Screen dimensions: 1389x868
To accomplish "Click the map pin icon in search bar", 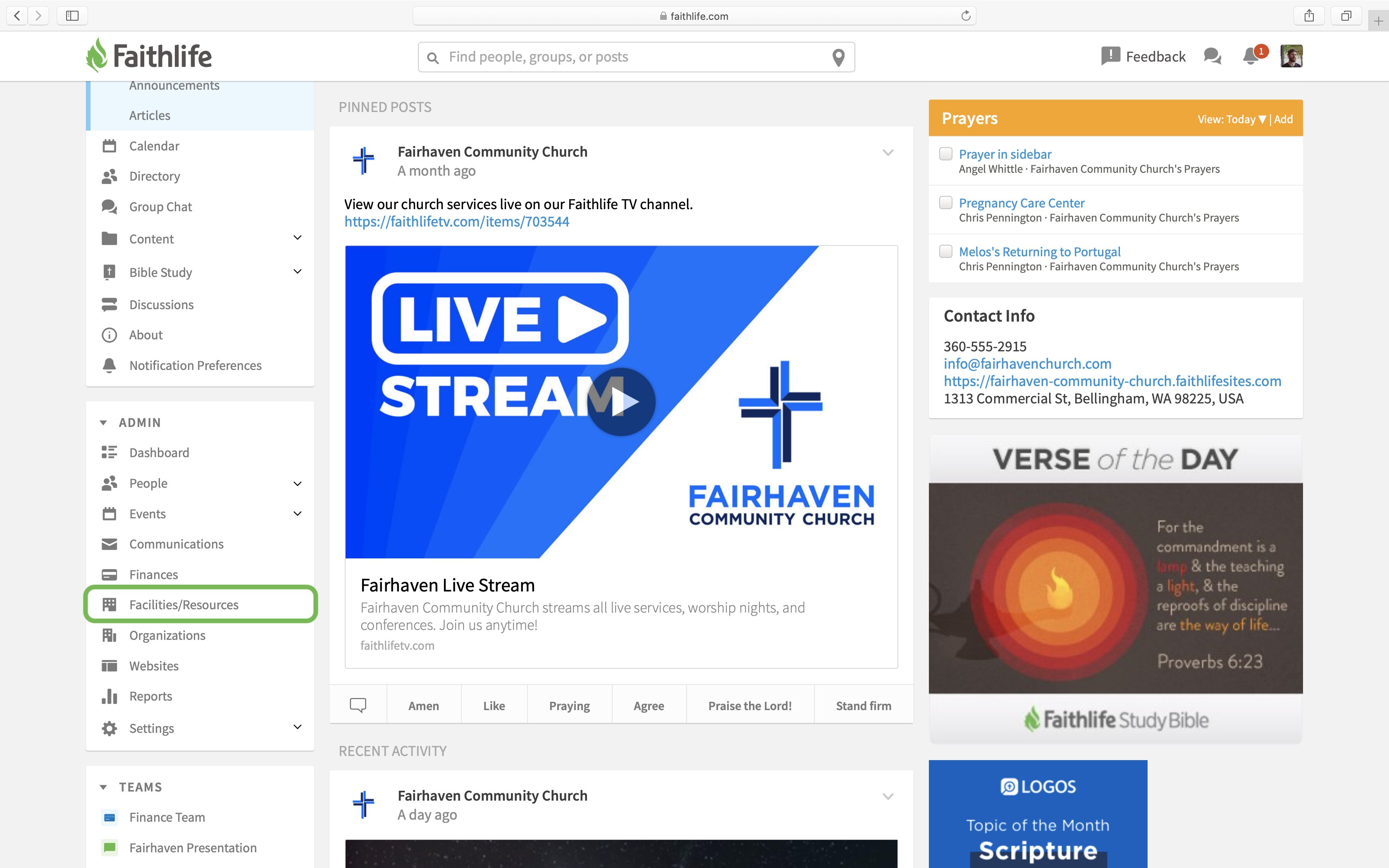I will (x=838, y=57).
